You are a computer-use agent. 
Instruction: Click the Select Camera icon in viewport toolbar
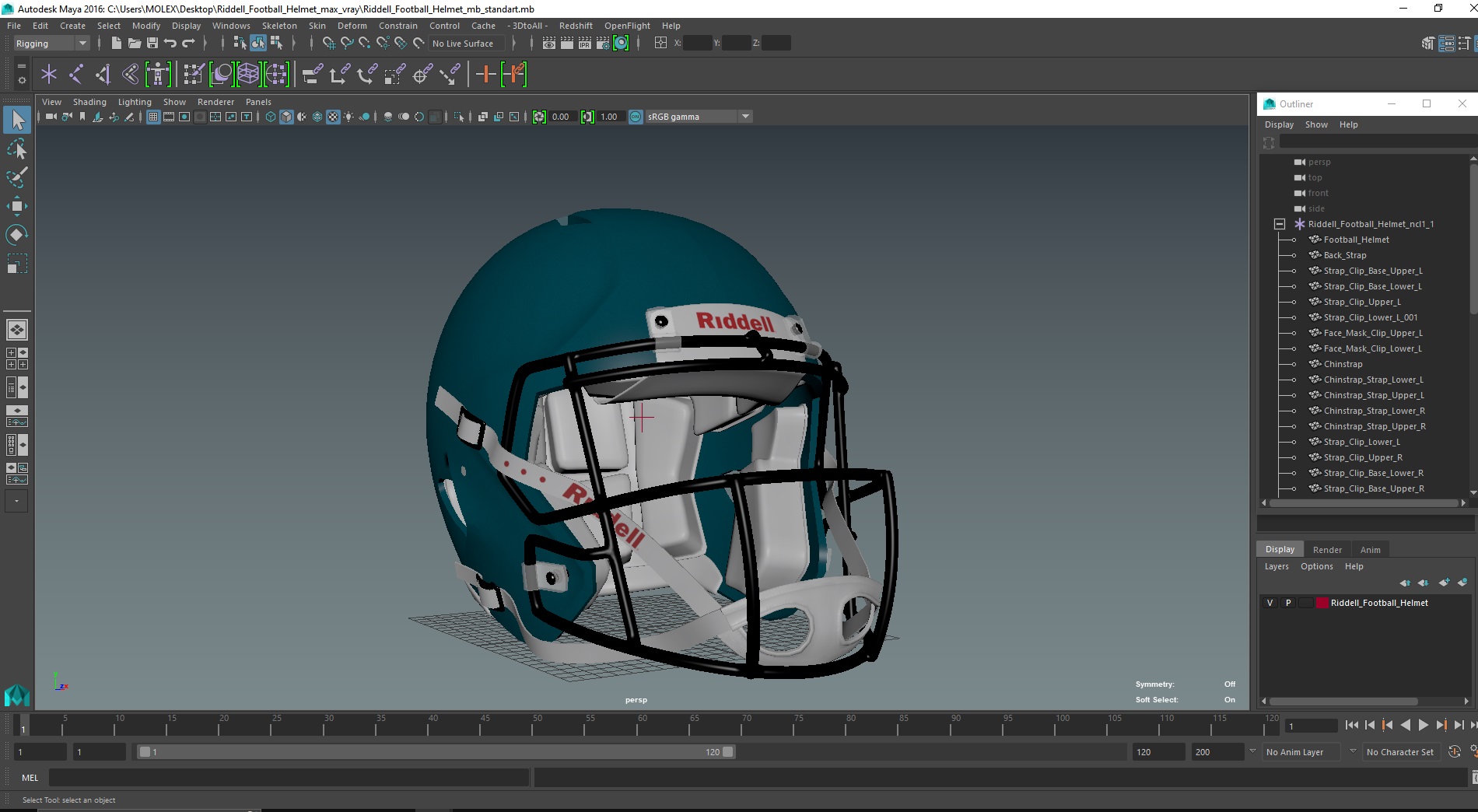[51, 117]
